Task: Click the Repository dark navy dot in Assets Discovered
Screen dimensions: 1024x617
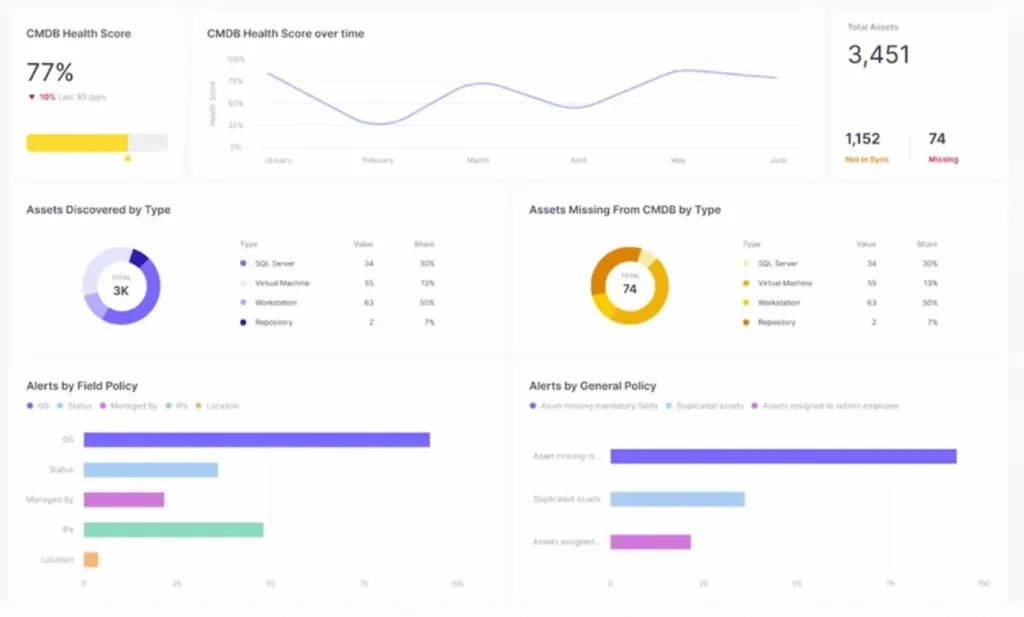Action: coord(243,322)
